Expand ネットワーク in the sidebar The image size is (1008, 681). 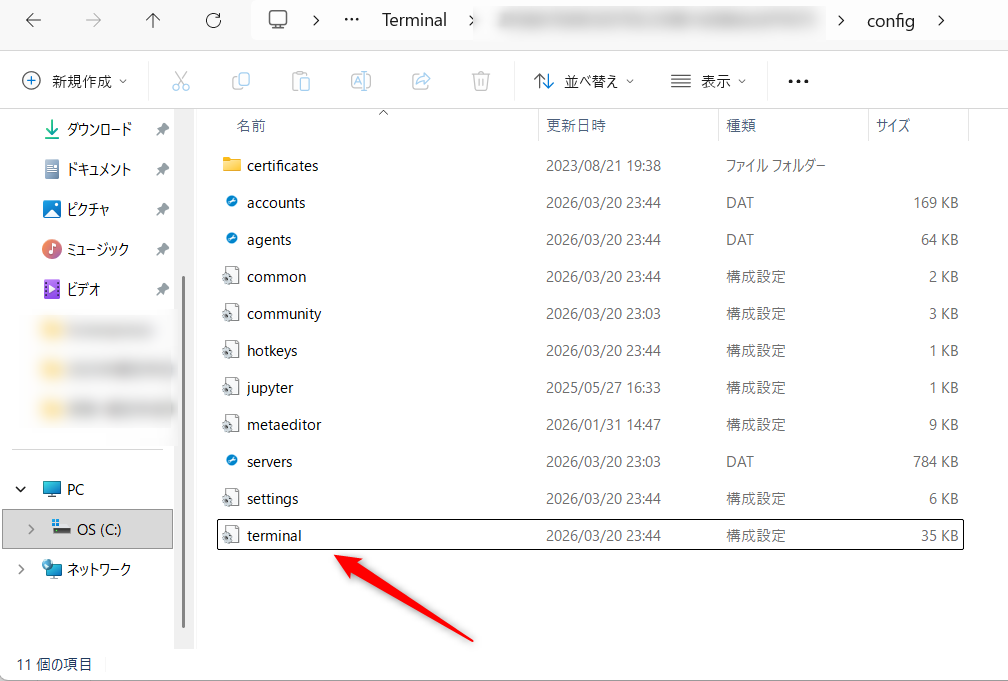tap(20, 569)
